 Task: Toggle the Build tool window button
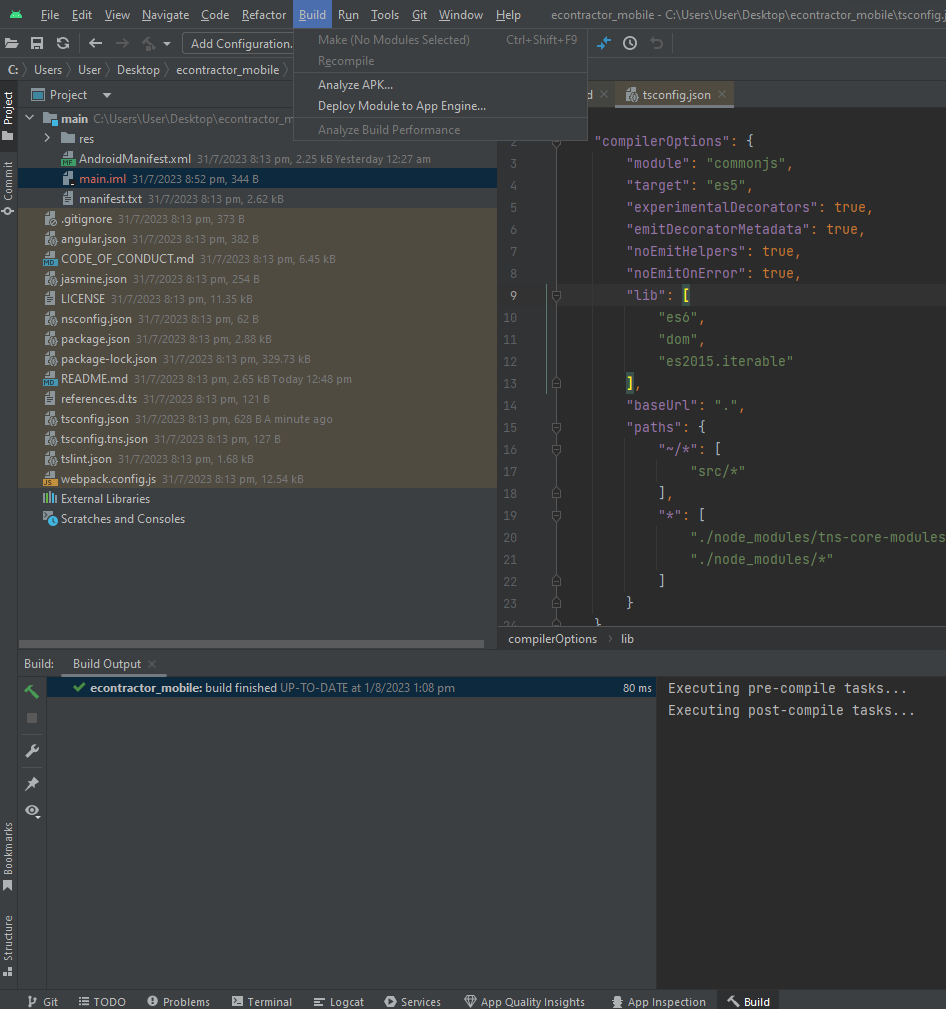point(748,1001)
